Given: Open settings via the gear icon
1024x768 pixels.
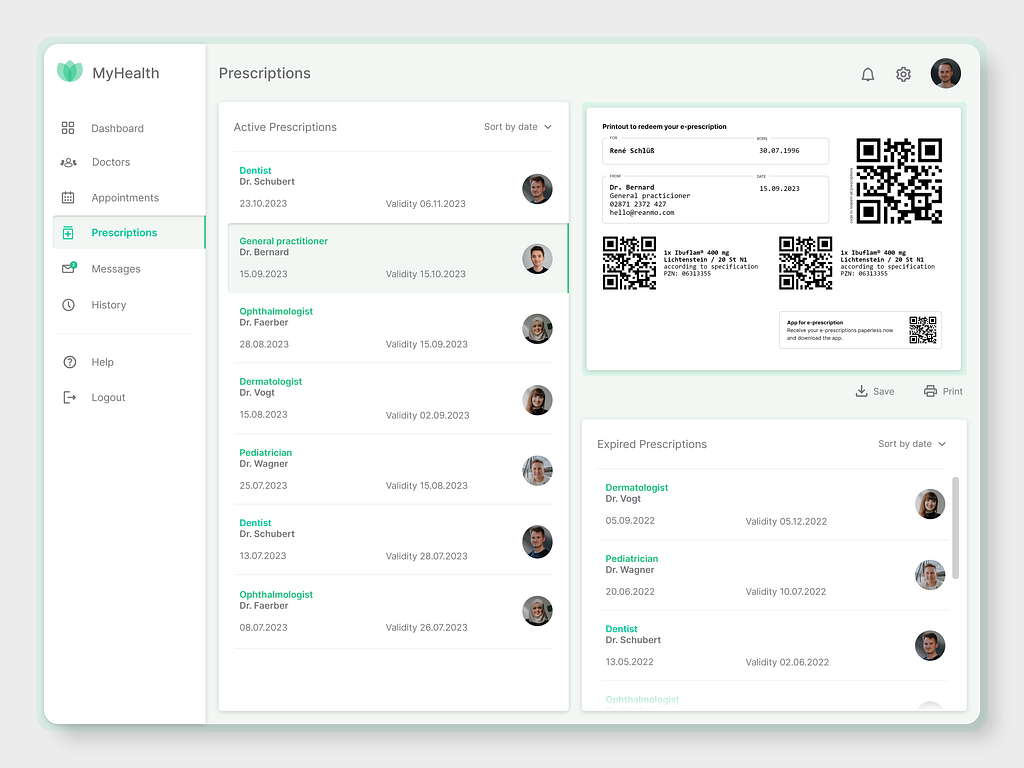Looking at the screenshot, I should (903, 74).
